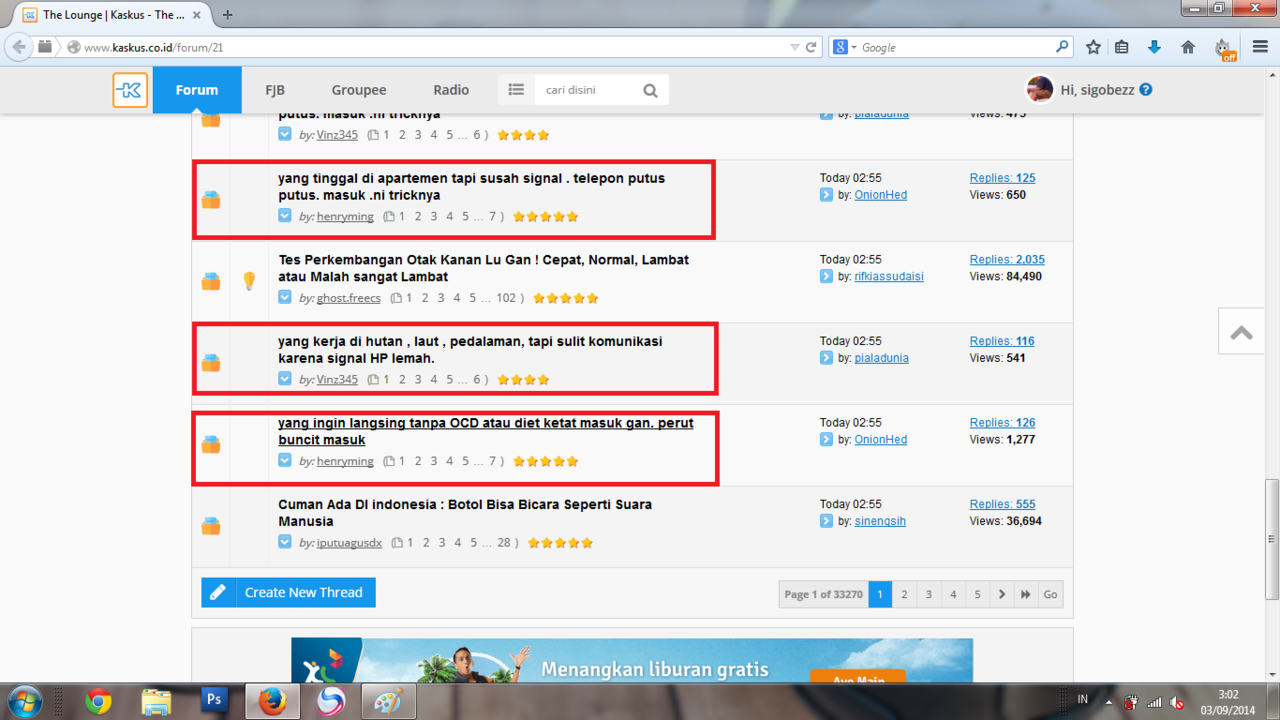Open the Groupee tab
The width and height of the screenshot is (1280, 720).
point(359,90)
